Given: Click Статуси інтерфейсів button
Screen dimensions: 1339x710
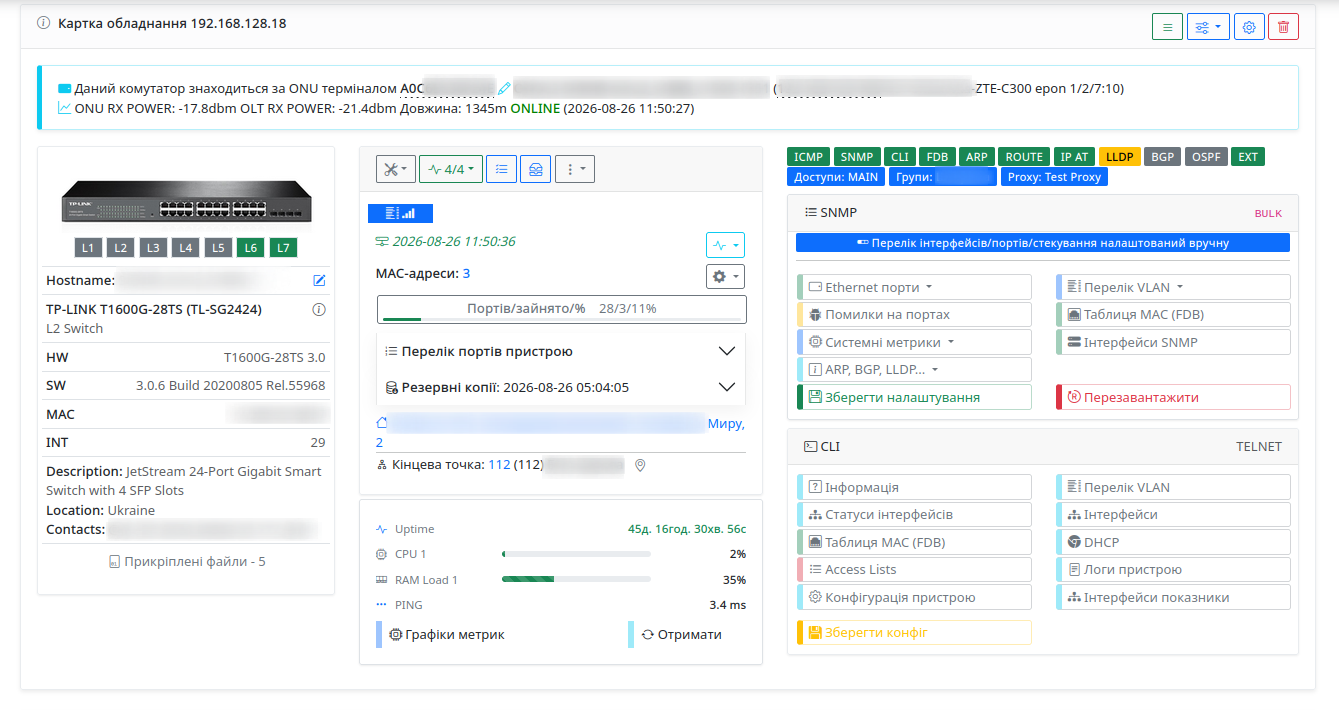Looking at the screenshot, I should tap(914, 514).
